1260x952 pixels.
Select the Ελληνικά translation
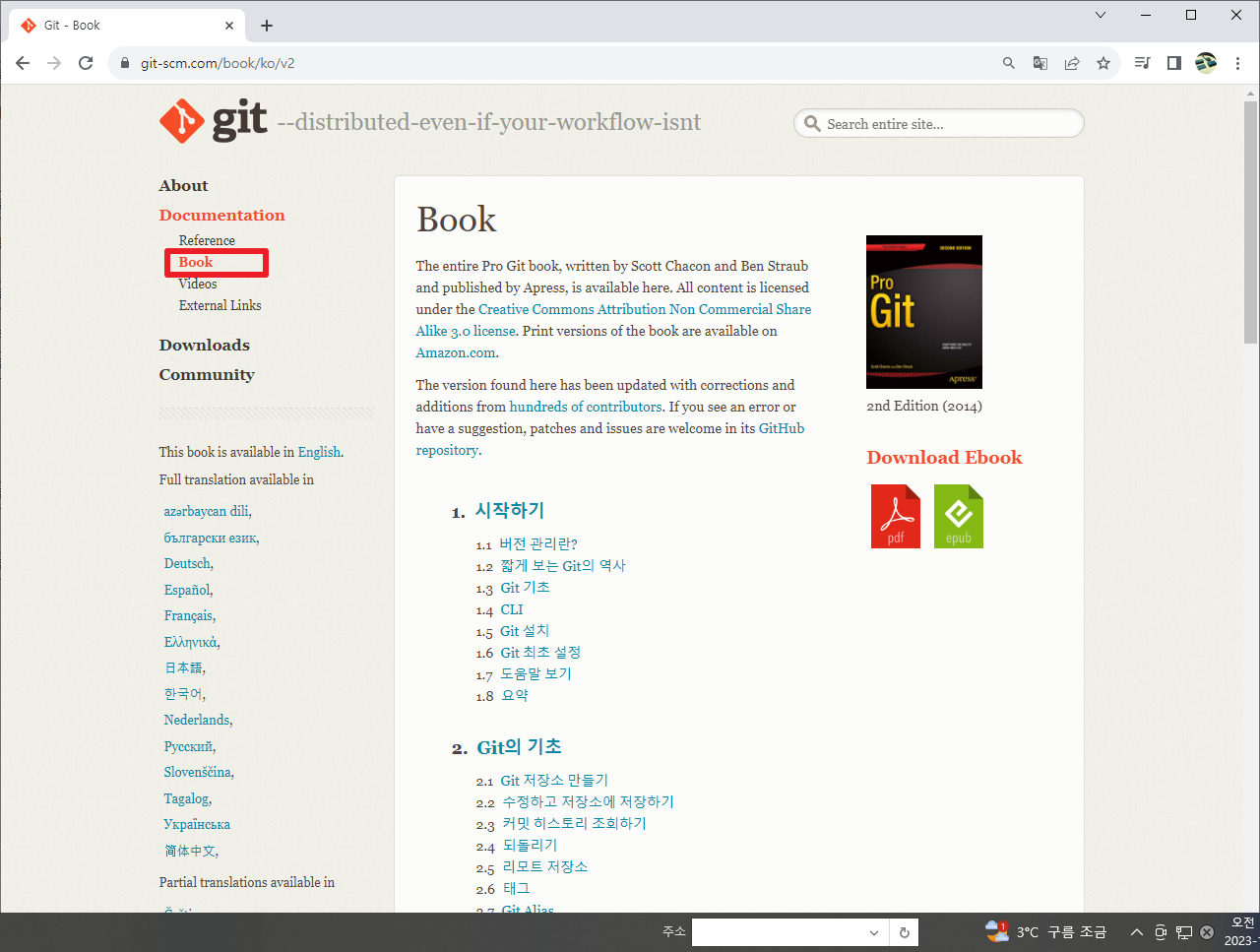click(x=191, y=642)
